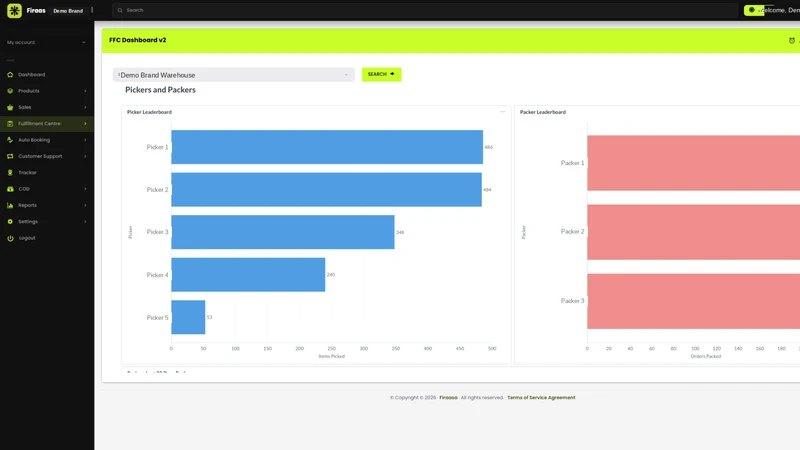800x450 pixels.
Task: Click Packer 2 red bar
Action: tap(693, 232)
